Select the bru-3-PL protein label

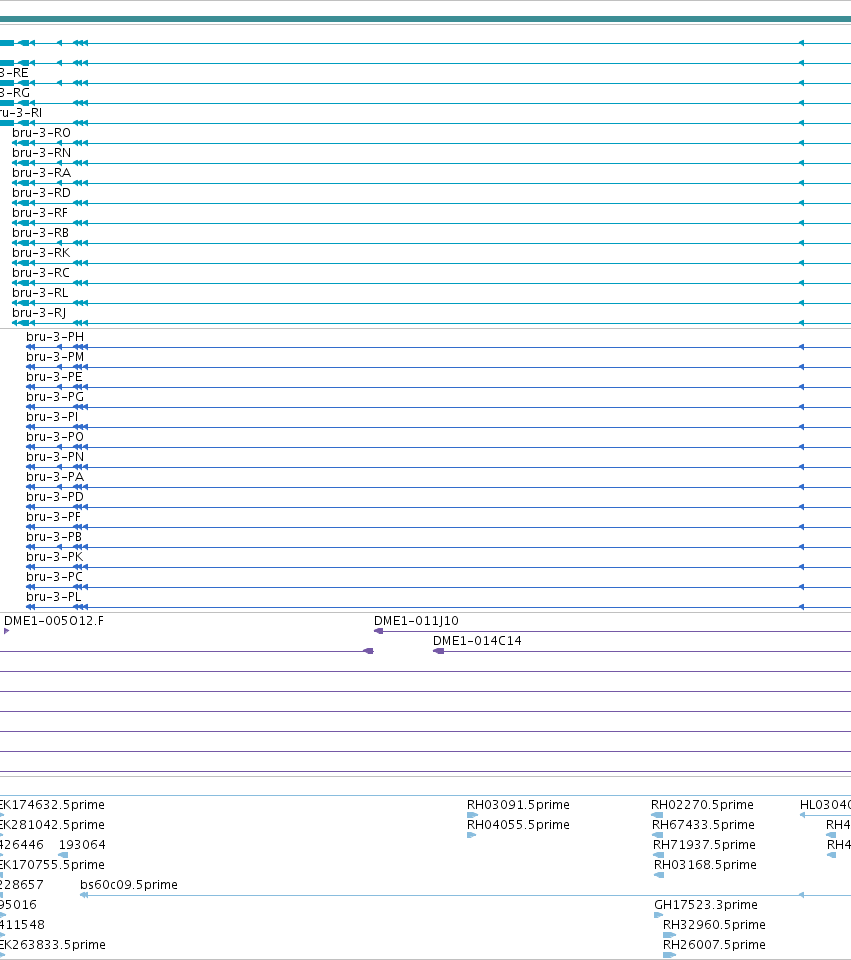click(x=54, y=597)
